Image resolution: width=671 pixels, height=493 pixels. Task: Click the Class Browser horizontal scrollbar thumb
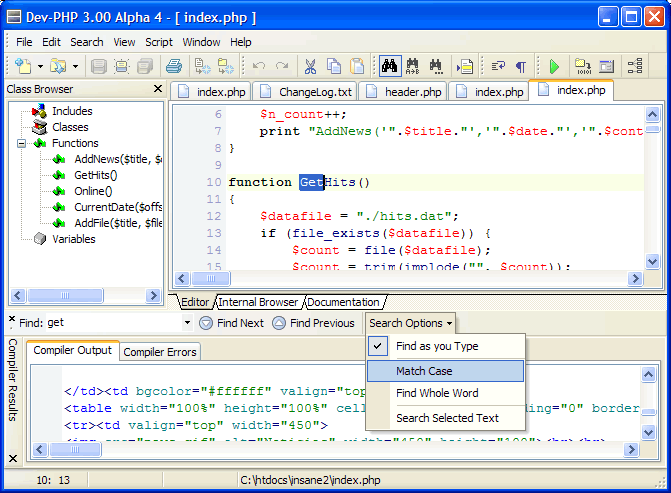65,295
